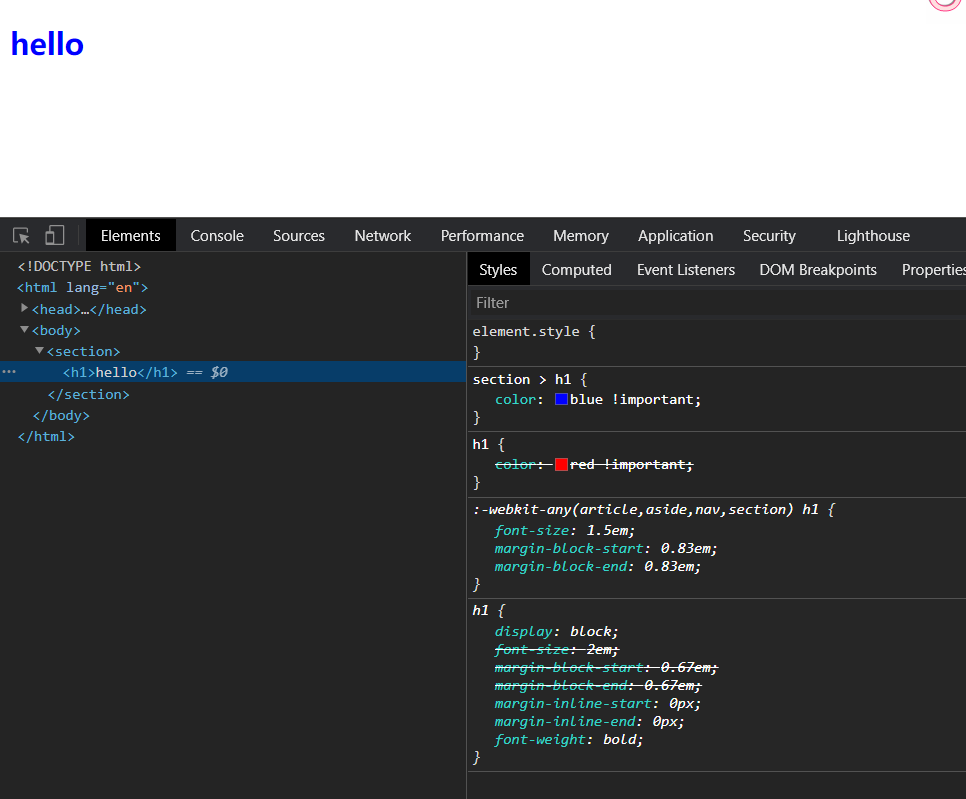Open the Event Listeners tab
The image size is (966, 799).
tap(685, 270)
